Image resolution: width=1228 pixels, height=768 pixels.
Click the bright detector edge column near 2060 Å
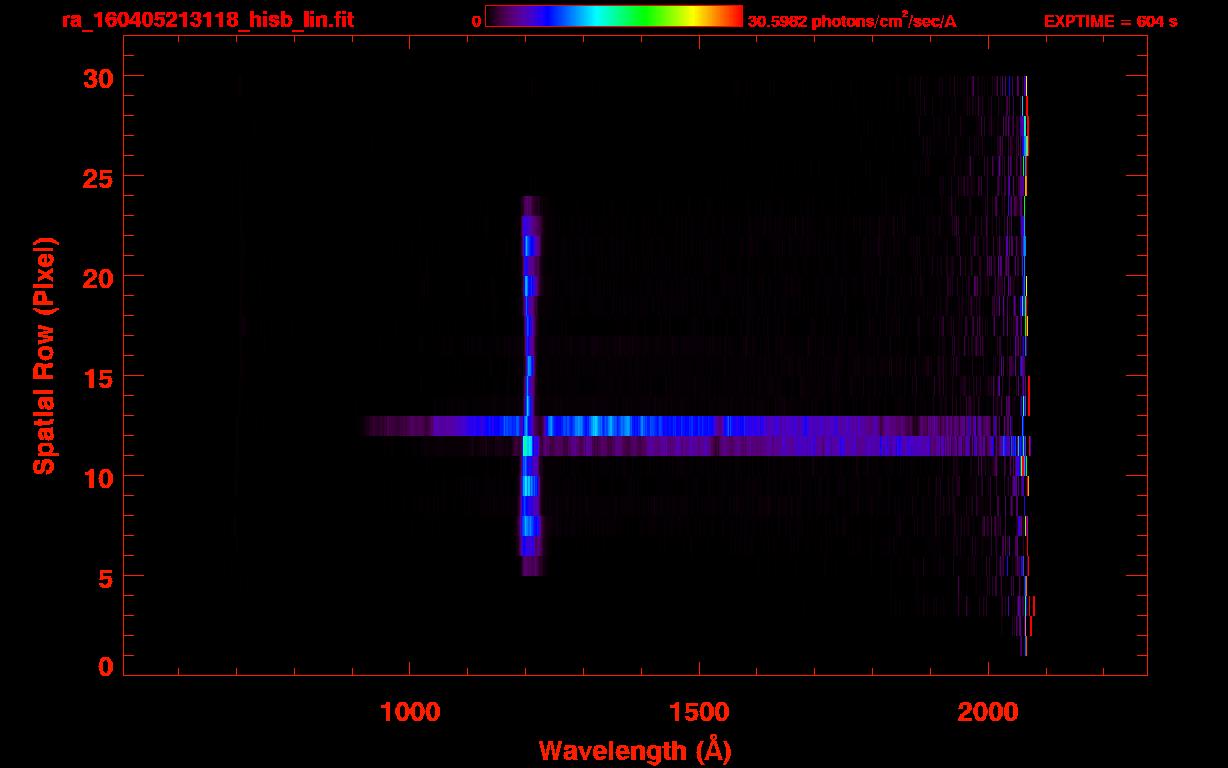point(1024,365)
